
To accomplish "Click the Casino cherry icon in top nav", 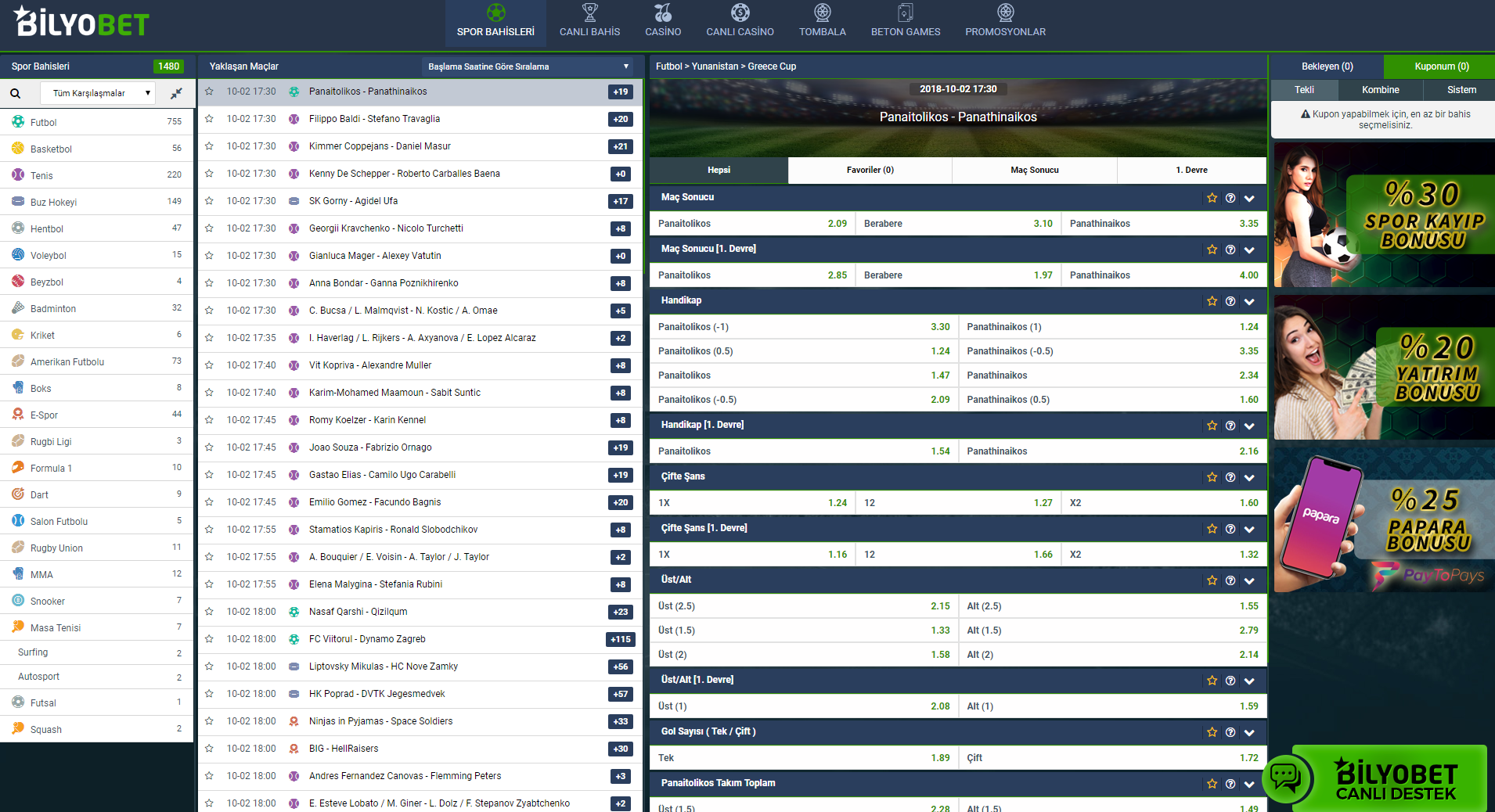I will click(662, 13).
